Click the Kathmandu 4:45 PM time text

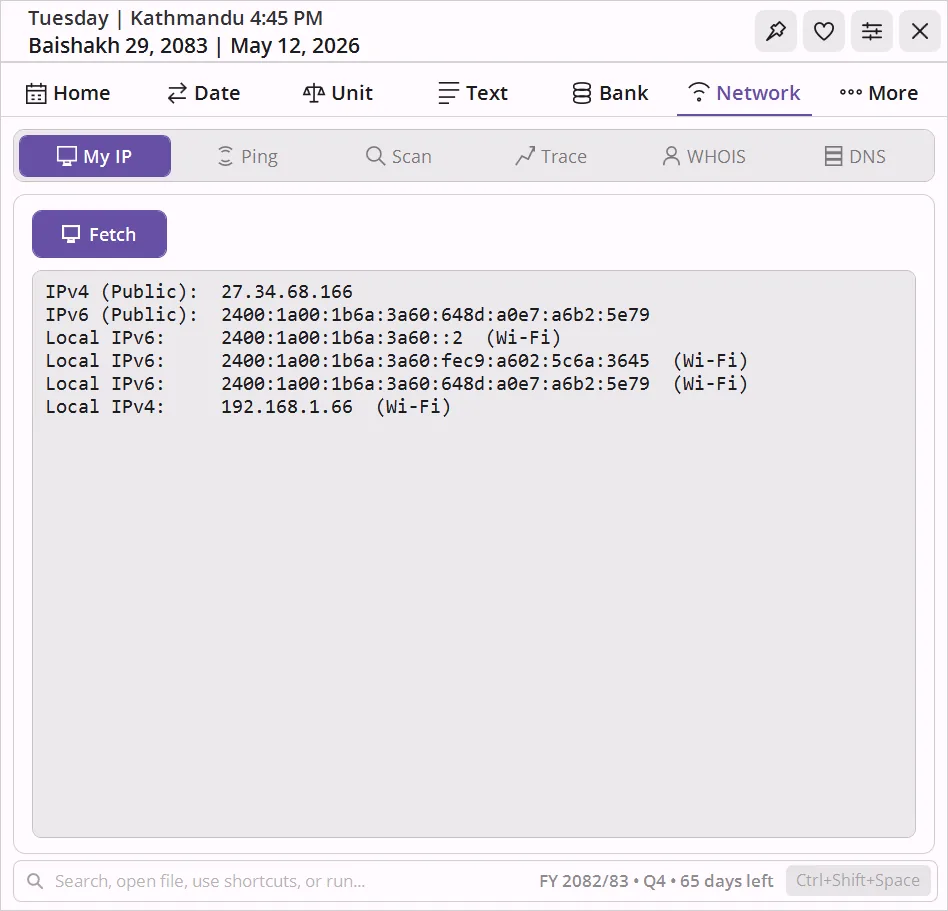(226, 18)
